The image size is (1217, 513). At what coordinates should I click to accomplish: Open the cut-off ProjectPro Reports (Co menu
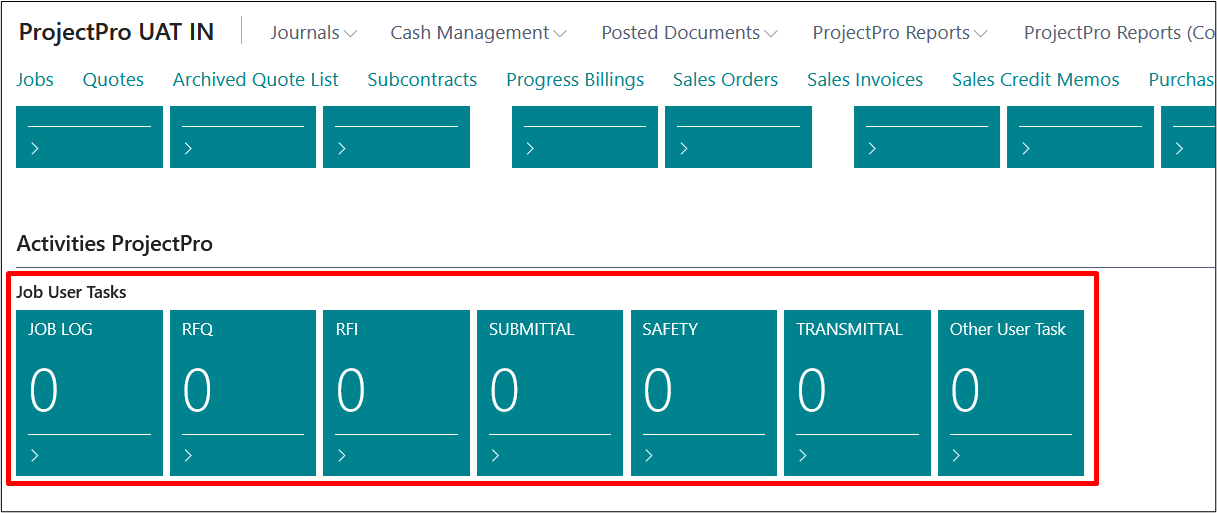pos(1120,33)
